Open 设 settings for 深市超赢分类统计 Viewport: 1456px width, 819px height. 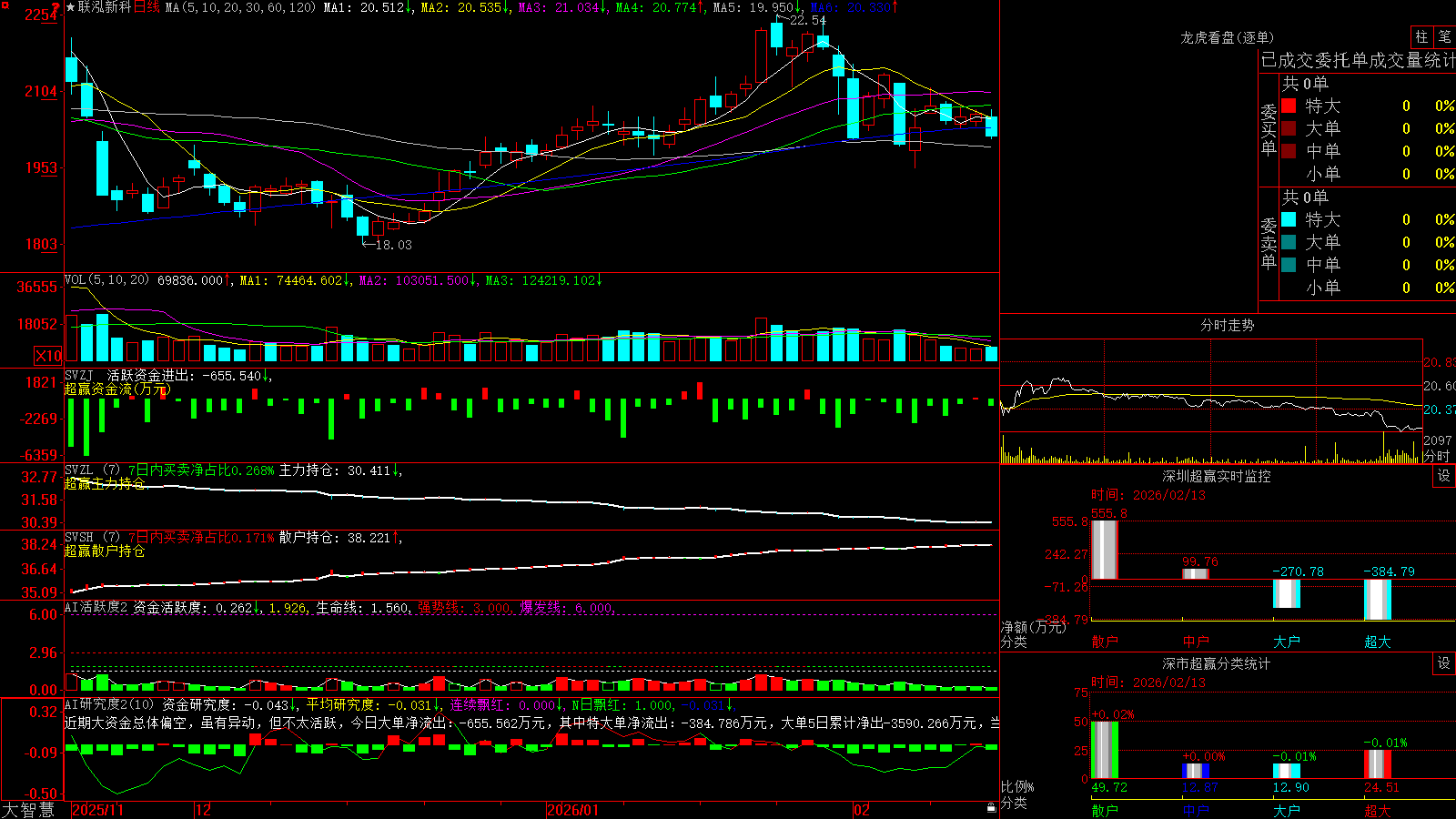[x=1444, y=663]
